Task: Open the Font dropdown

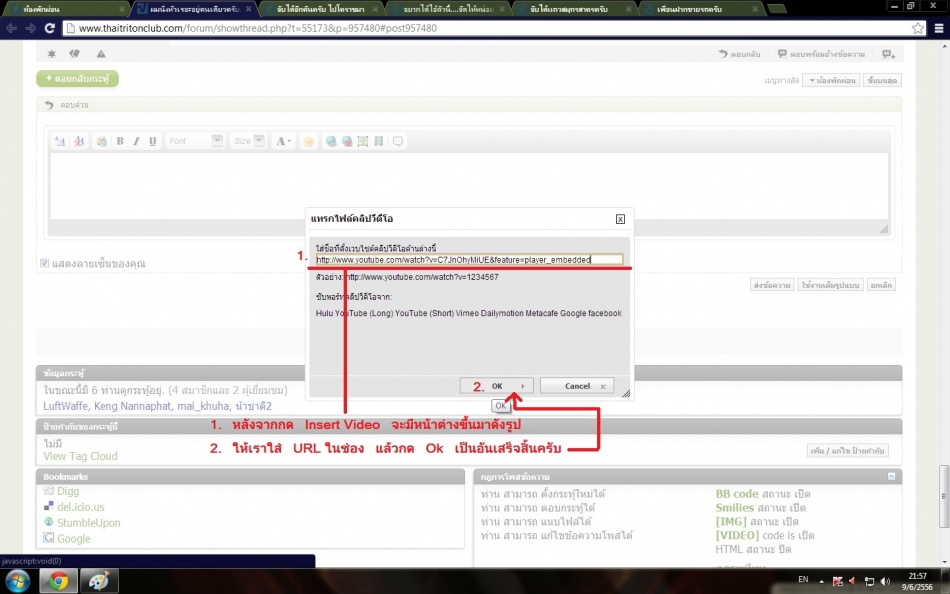Action: [x=195, y=142]
